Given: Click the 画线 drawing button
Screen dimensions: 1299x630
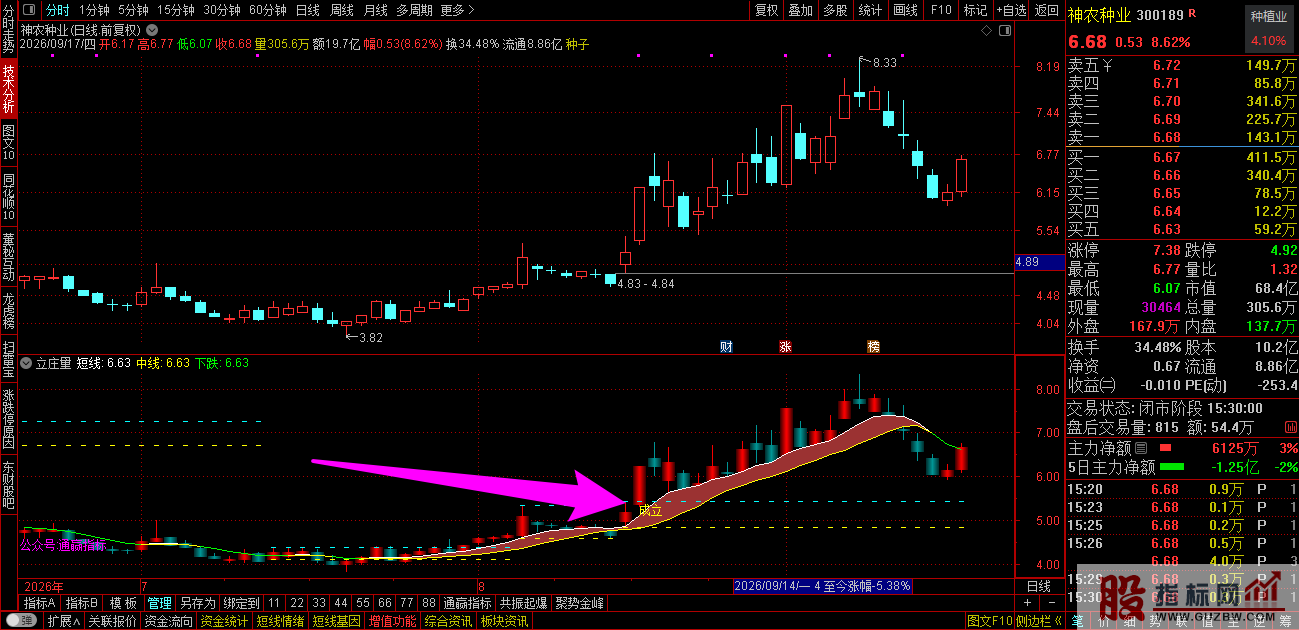Looking at the screenshot, I should (x=905, y=10).
